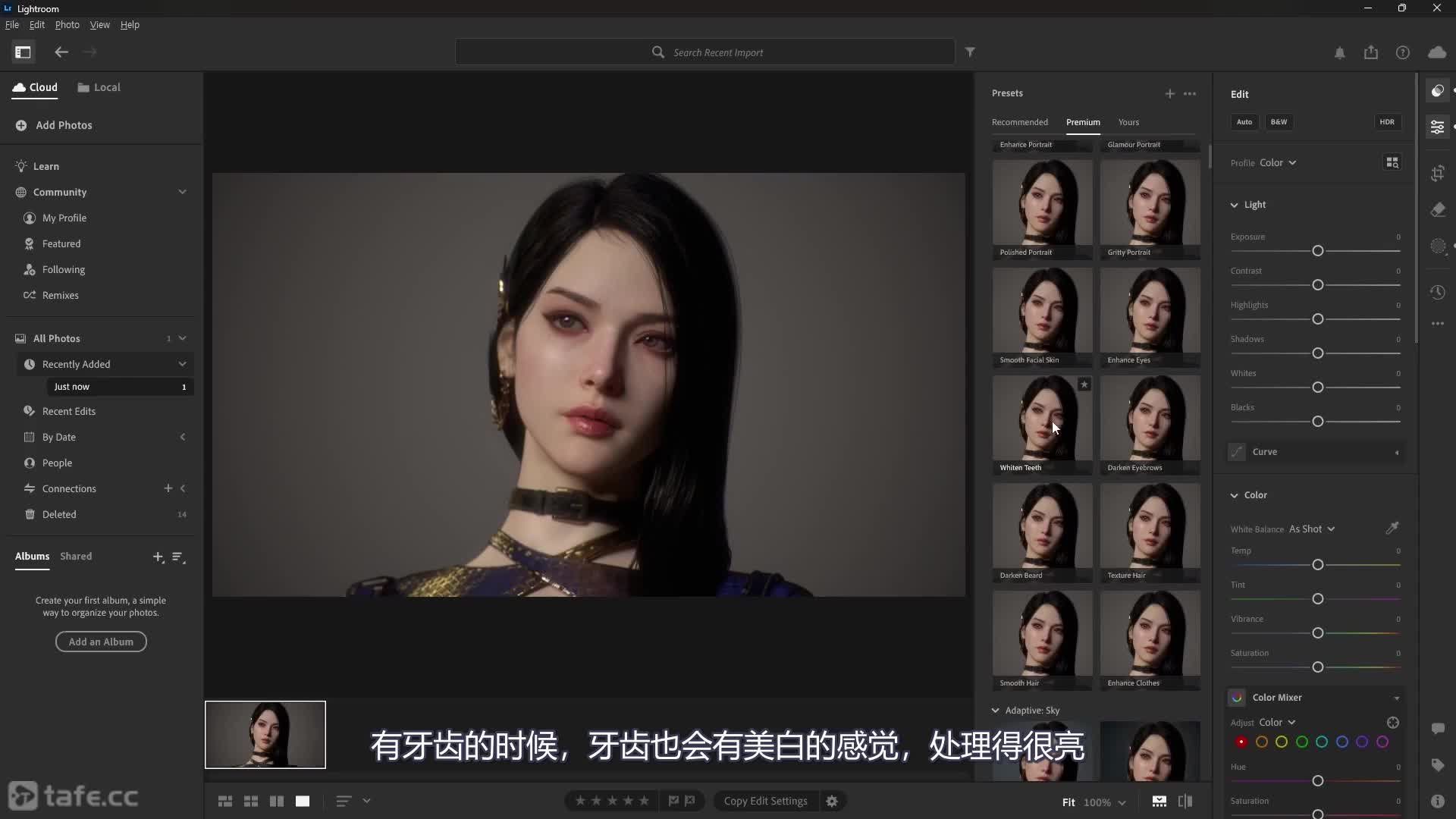Click the Copy Edit Settings button

tap(766, 801)
